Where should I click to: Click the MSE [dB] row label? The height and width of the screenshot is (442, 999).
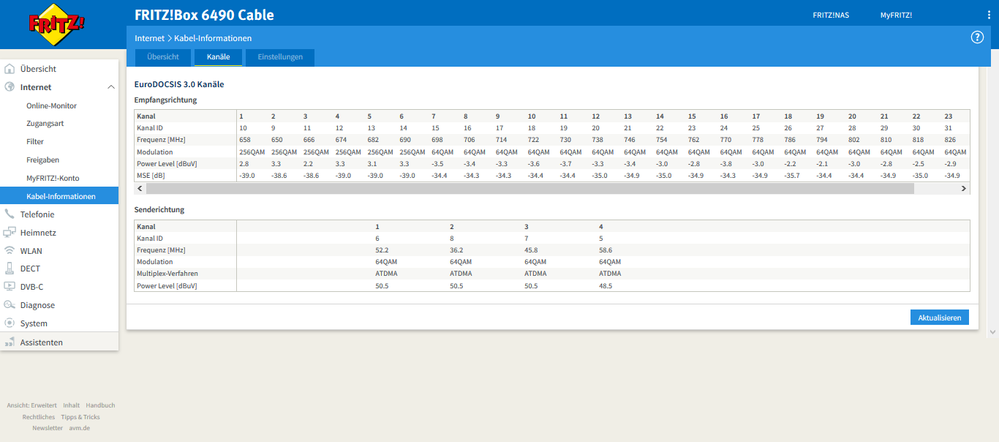pyautogui.click(x=150, y=175)
